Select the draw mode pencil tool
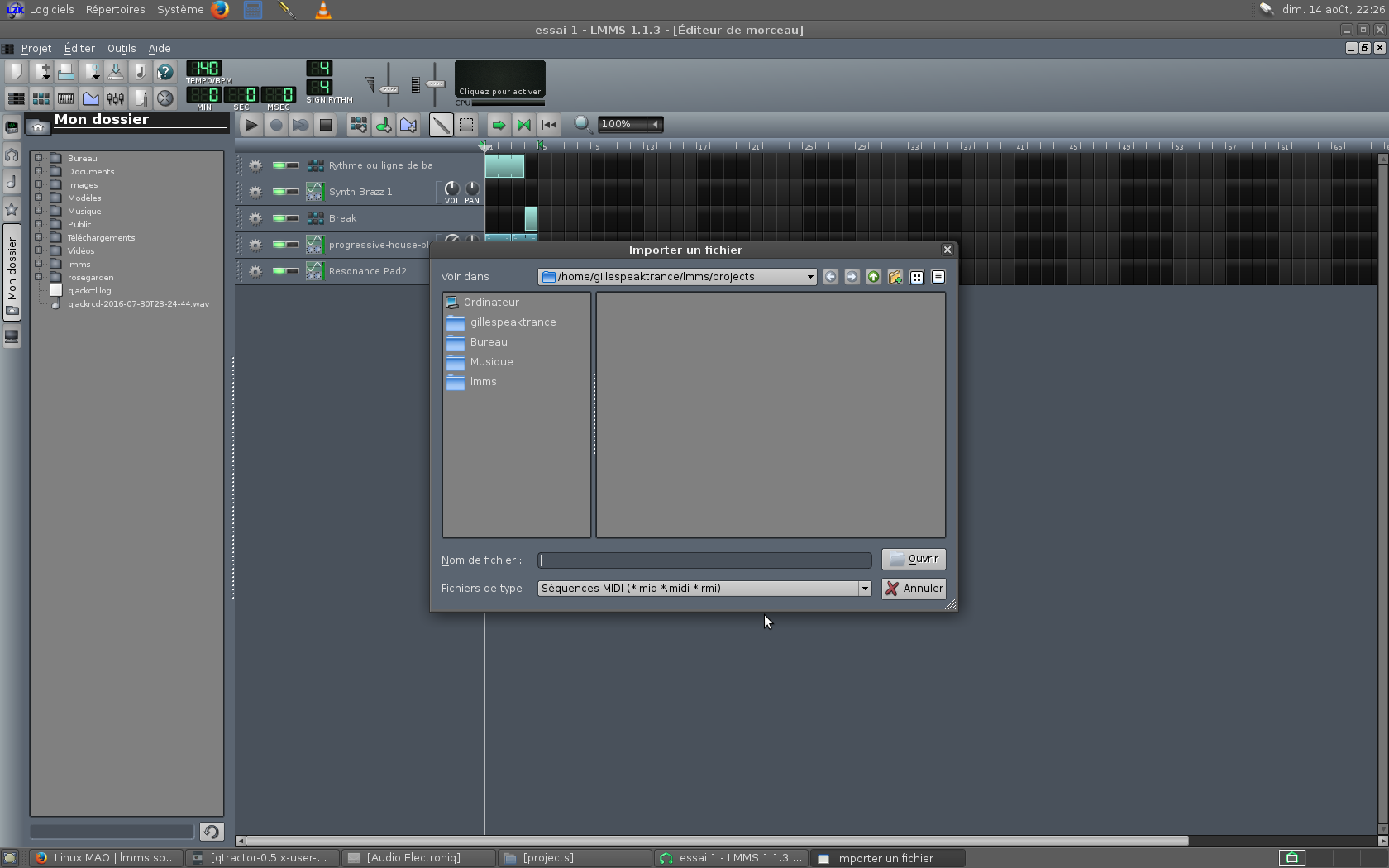1389x868 pixels. click(442, 125)
